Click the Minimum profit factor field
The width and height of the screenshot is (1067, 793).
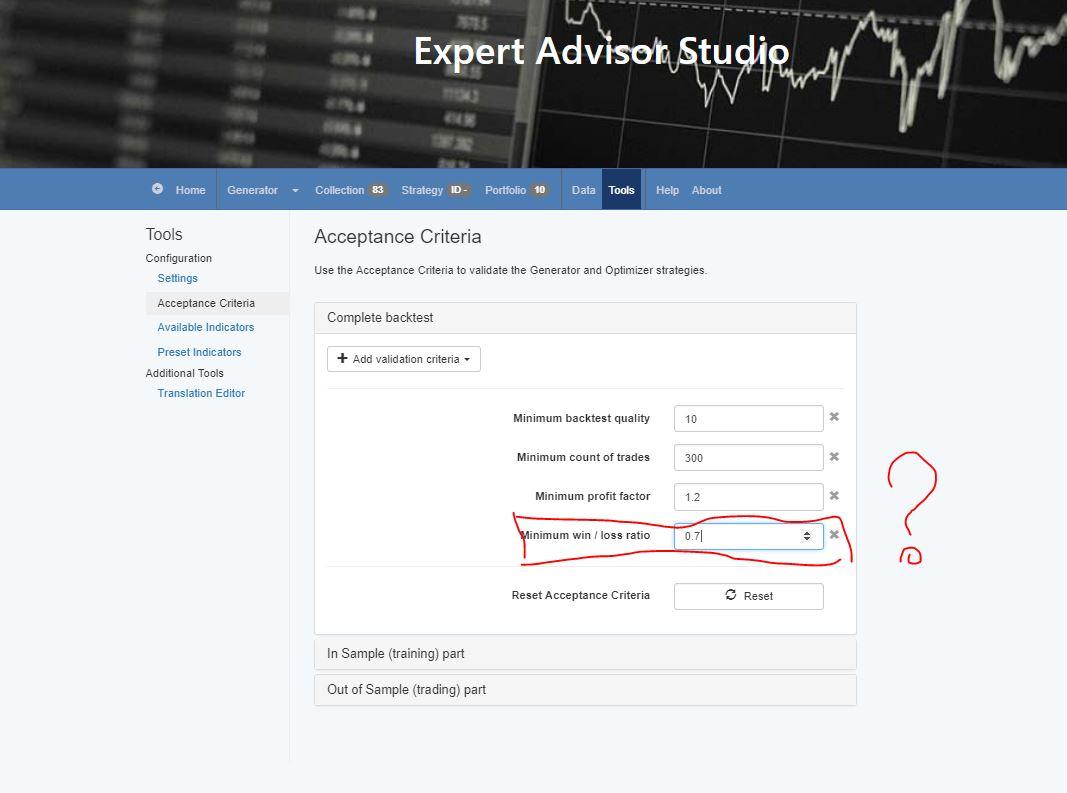(749, 497)
